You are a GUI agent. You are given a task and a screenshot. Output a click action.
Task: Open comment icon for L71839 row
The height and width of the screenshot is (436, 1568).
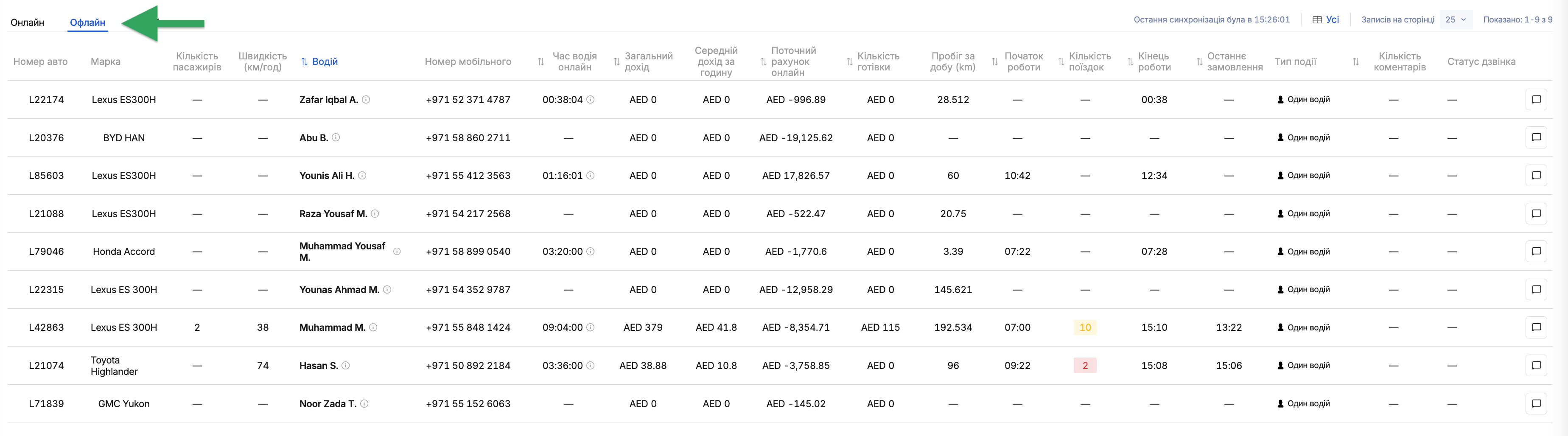[1536, 404]
